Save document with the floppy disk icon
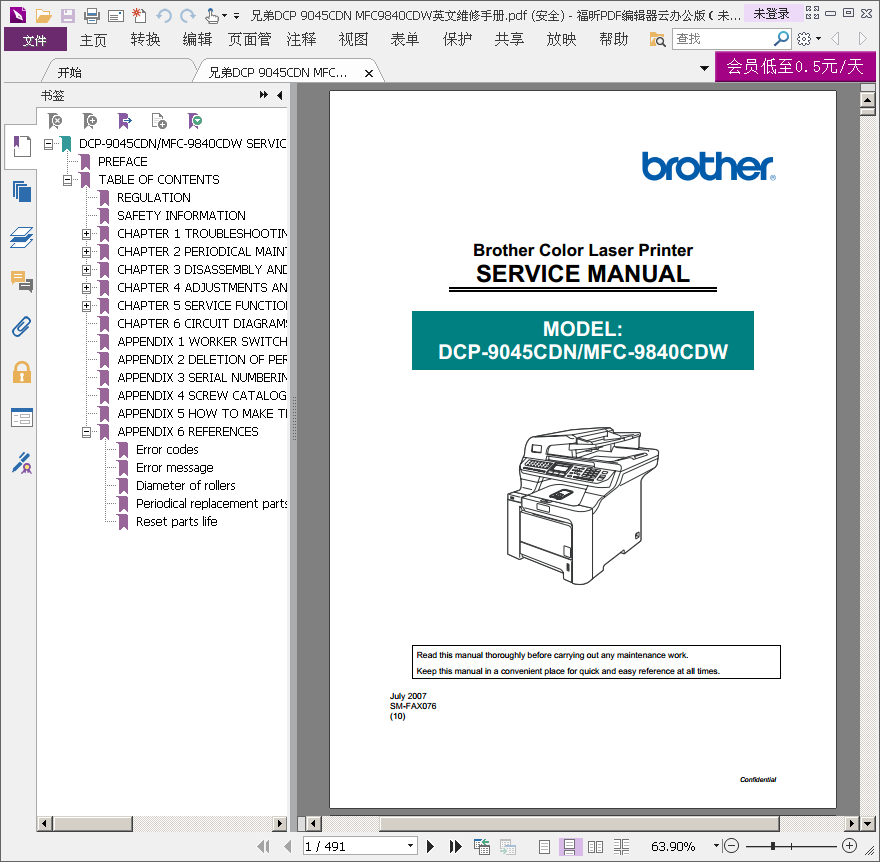 (x=68, y=15)
